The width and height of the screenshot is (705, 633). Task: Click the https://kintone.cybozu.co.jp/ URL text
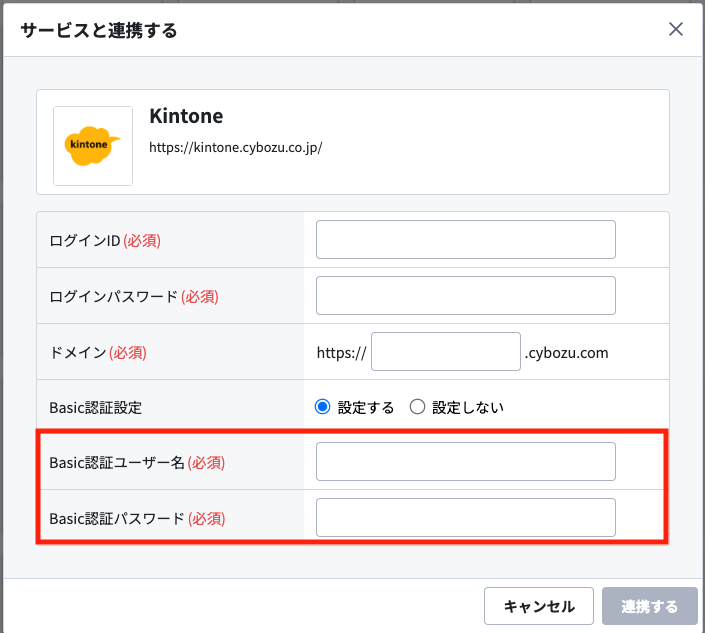[x=236, y=147]
